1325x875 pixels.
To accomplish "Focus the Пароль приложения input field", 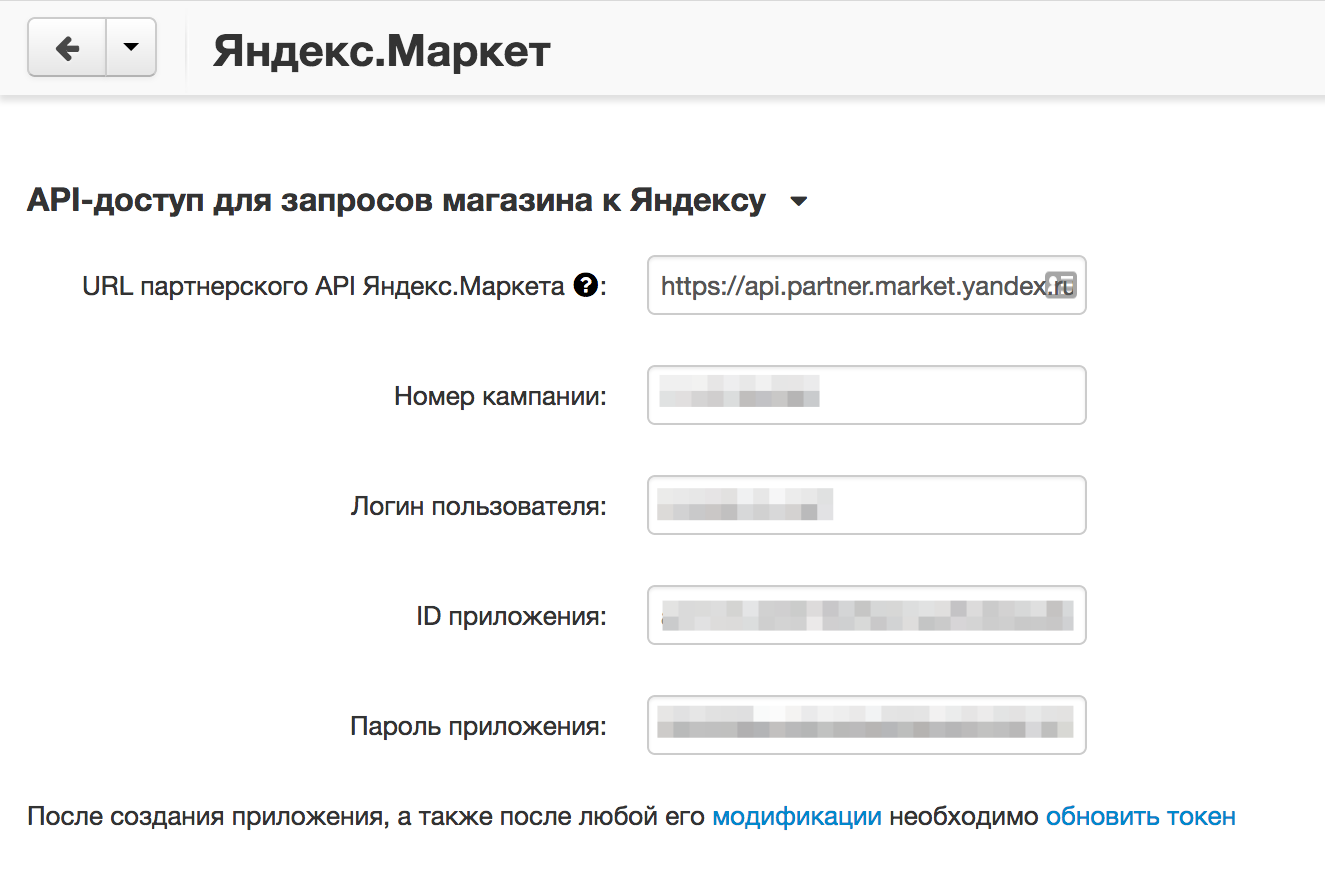I will tap(866, 725).
